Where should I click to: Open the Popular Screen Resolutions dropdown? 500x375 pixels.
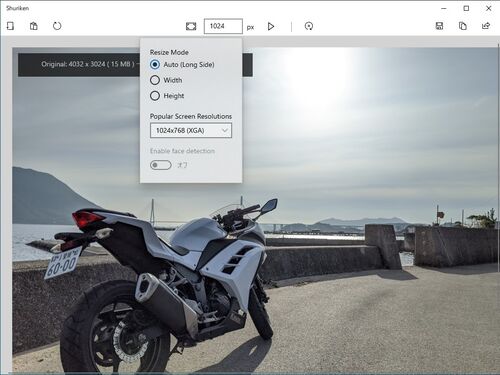click(x=191, y=130)
